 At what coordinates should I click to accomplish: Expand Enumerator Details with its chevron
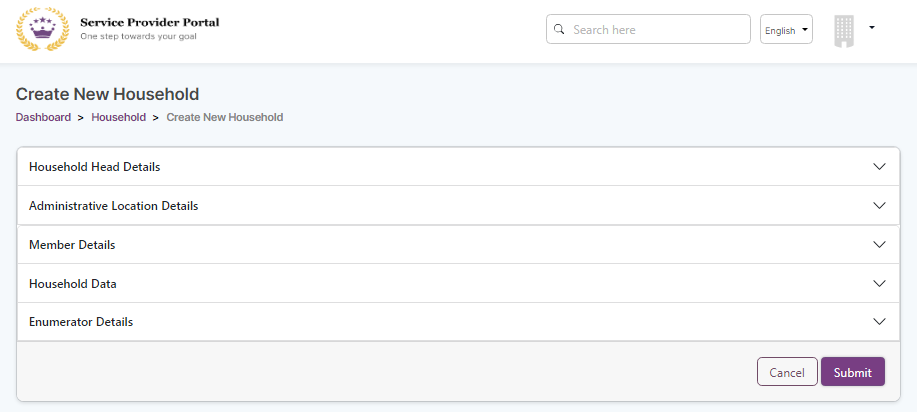pyautogui.click(x=879, y=322)
